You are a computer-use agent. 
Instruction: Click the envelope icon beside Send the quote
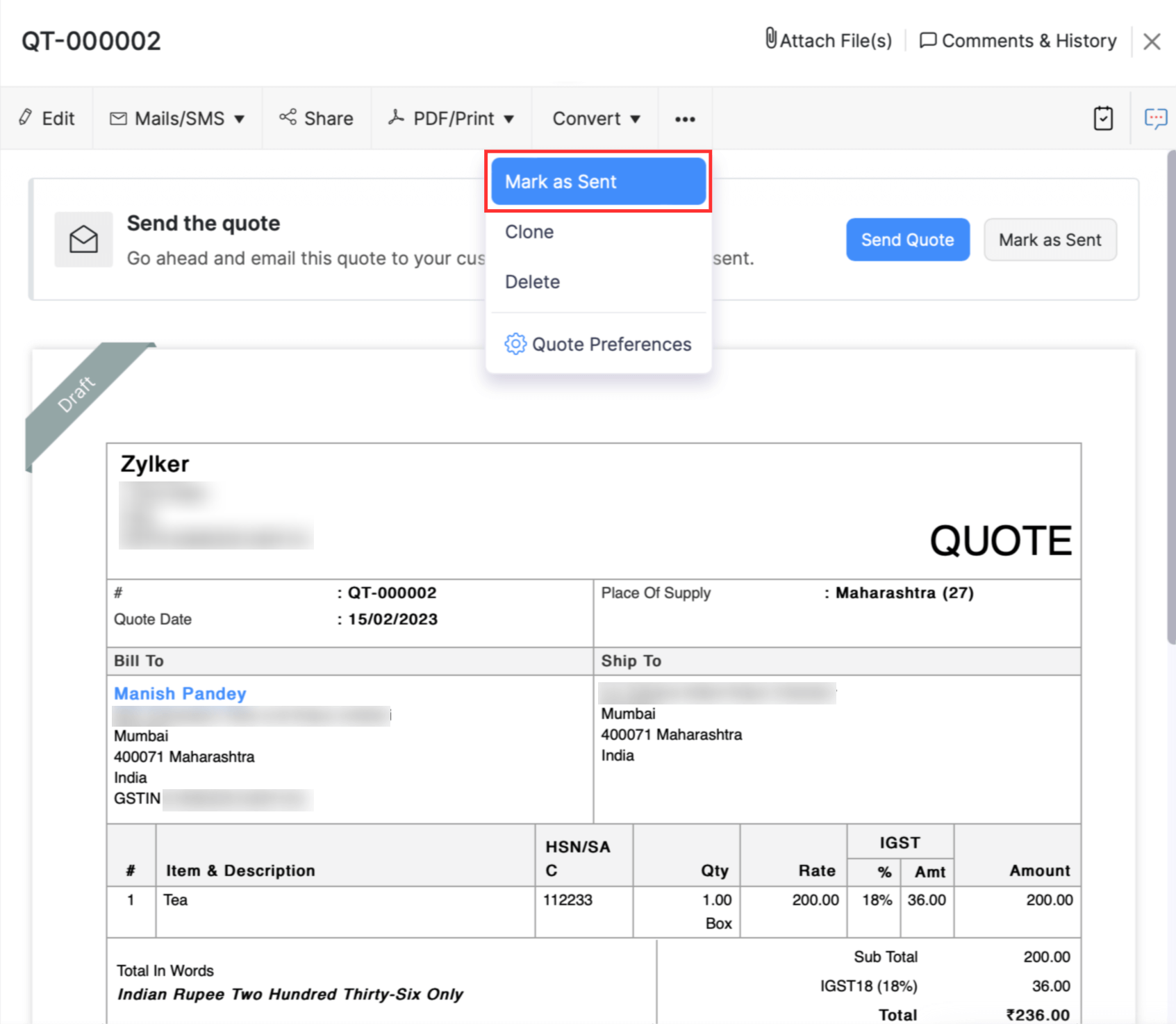84,240
